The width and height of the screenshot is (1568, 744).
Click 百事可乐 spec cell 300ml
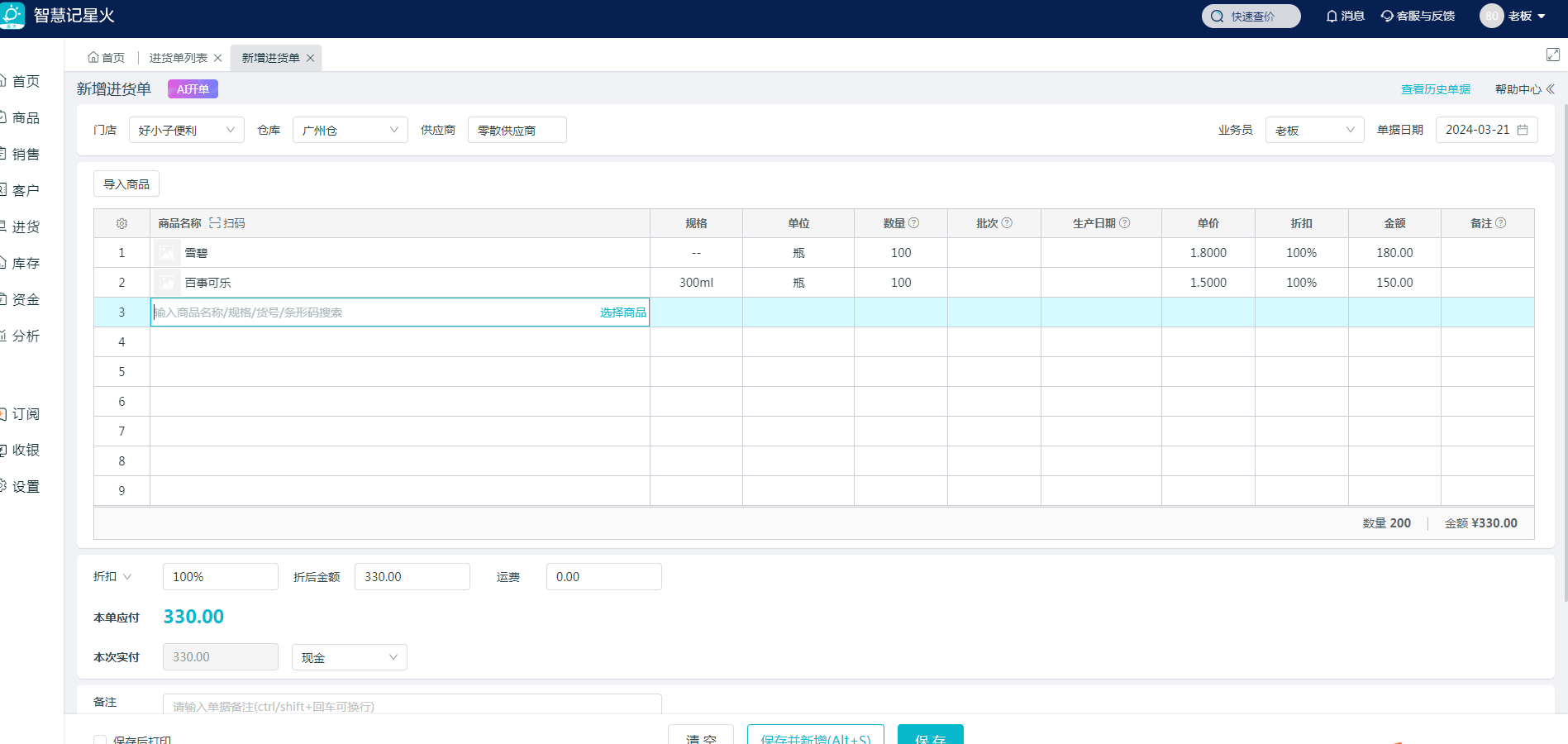tap(696, 283)
